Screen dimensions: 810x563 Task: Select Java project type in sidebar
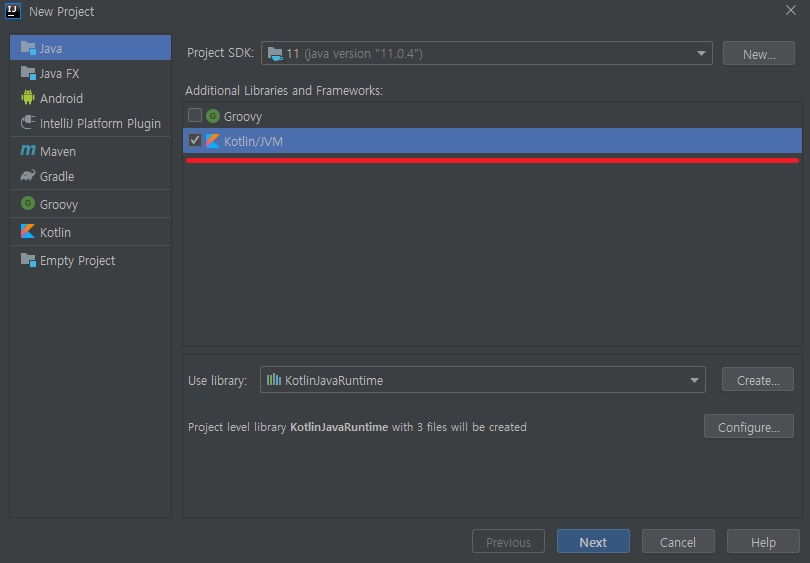(90, 48)
